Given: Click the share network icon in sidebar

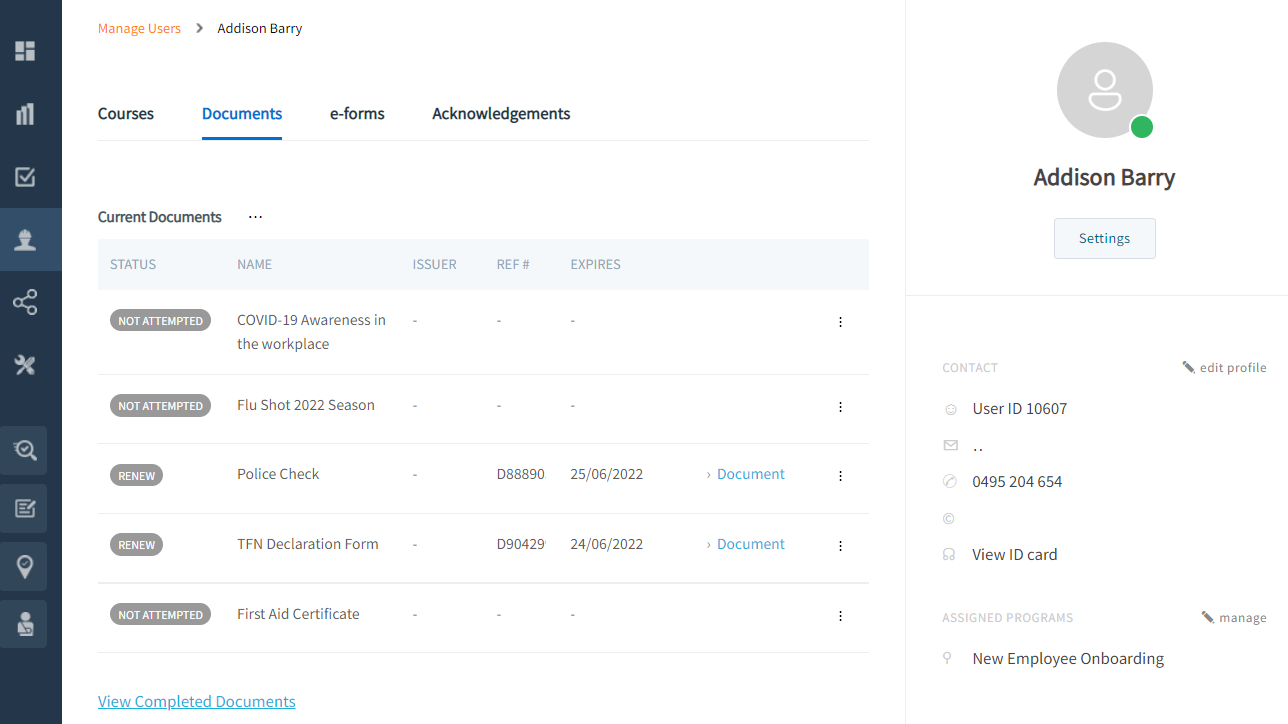Looking at the screenshot, I should coord(25,302).
